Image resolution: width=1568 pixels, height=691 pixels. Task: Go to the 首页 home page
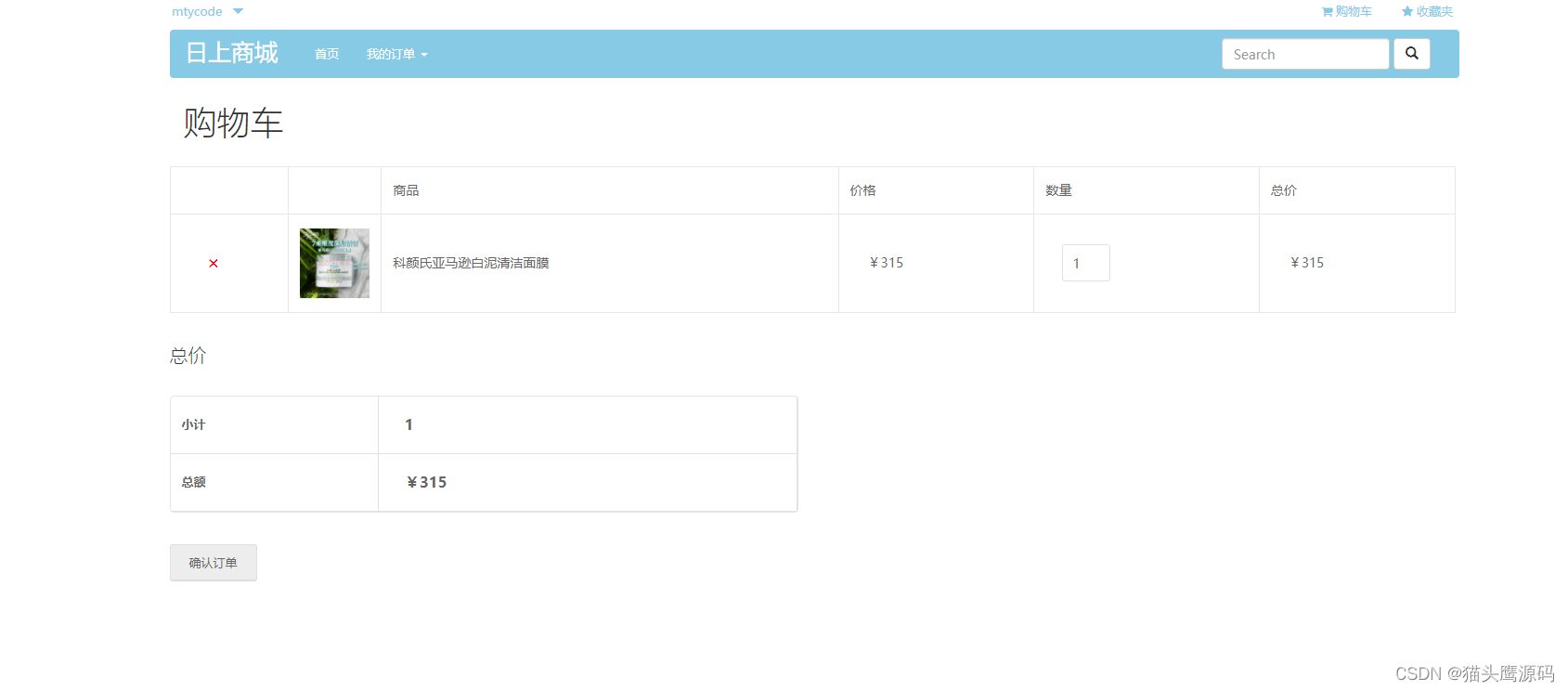coord(327,54)
